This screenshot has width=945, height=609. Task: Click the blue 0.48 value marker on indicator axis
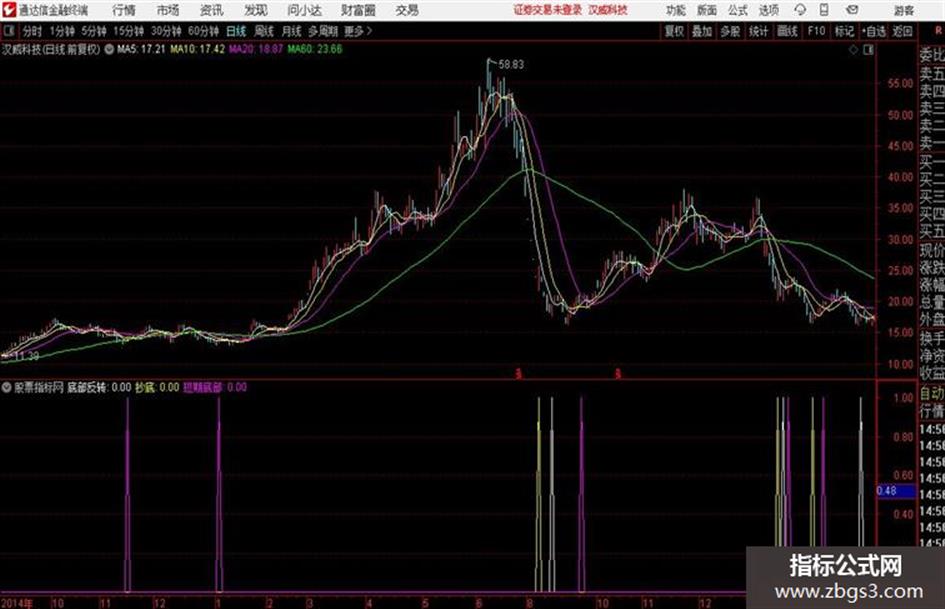tap(896, 491)
